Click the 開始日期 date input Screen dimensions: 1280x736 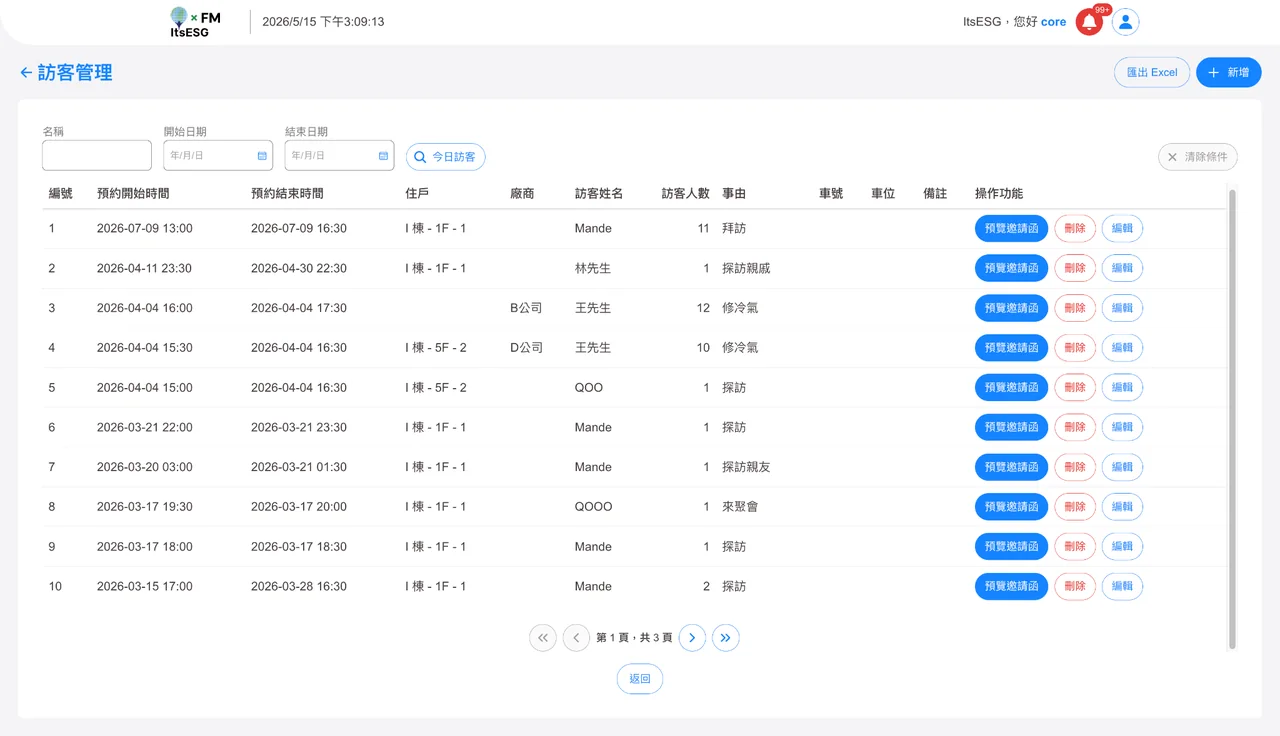pyautogui.click(x=218, y=155)
